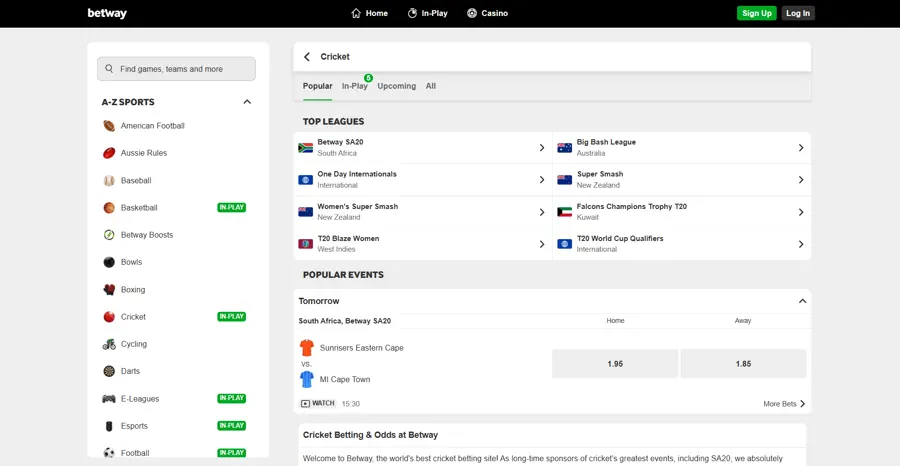Image resolution: width=900 pixels, height=466 pixels.
Task: Click the Aussie Rules ball icon
Action: (109, 153)
